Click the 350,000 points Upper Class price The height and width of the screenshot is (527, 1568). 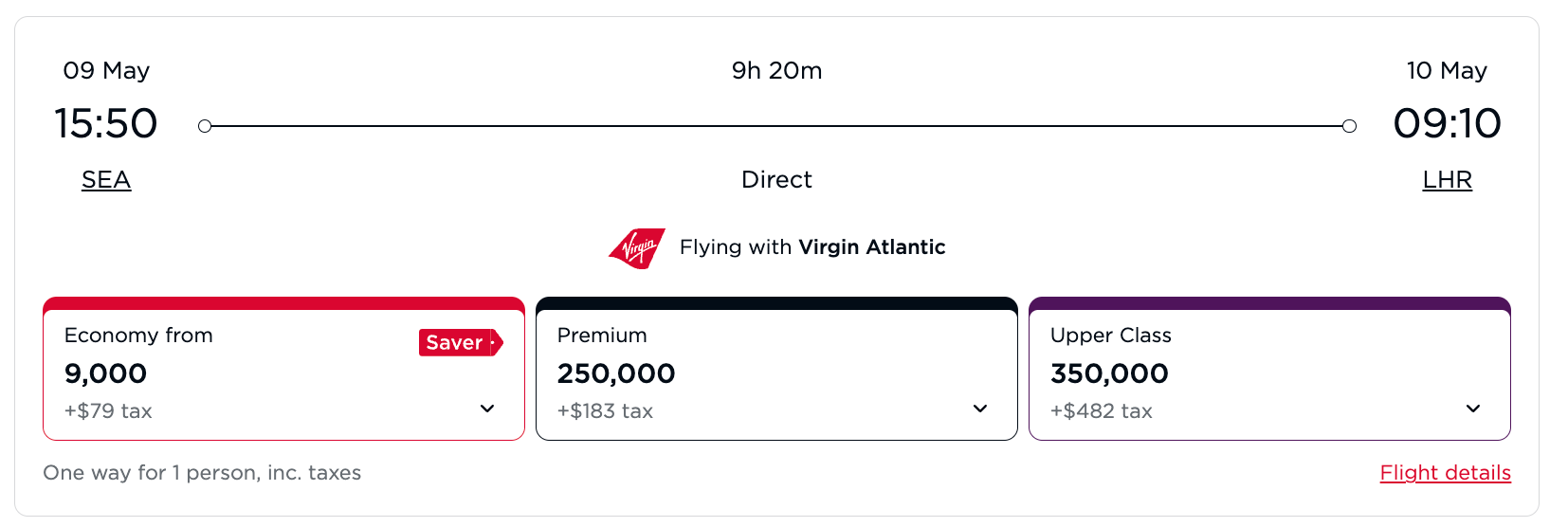(1109, 373)
